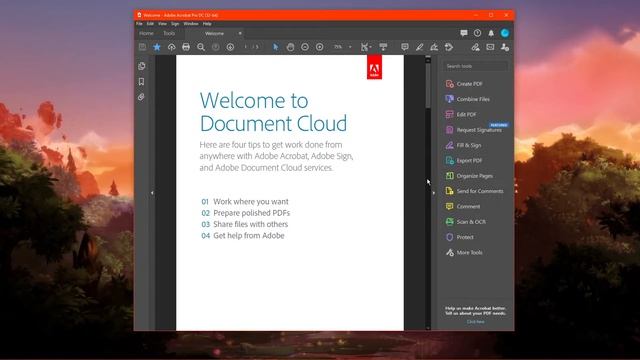Click the Zoom out minus icon
Screen dimensions: 640x360
305,47
